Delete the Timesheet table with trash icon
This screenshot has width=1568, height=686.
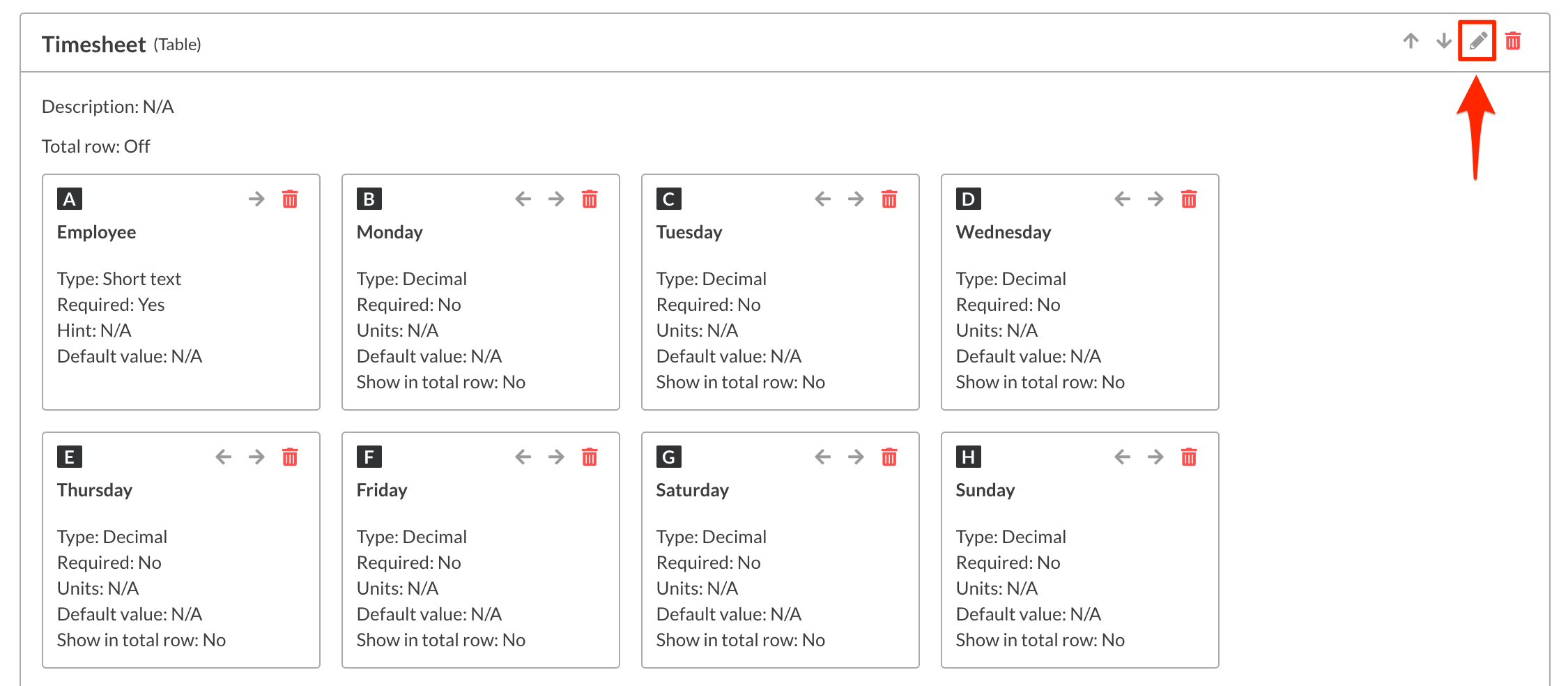[x=1513, y=41]
